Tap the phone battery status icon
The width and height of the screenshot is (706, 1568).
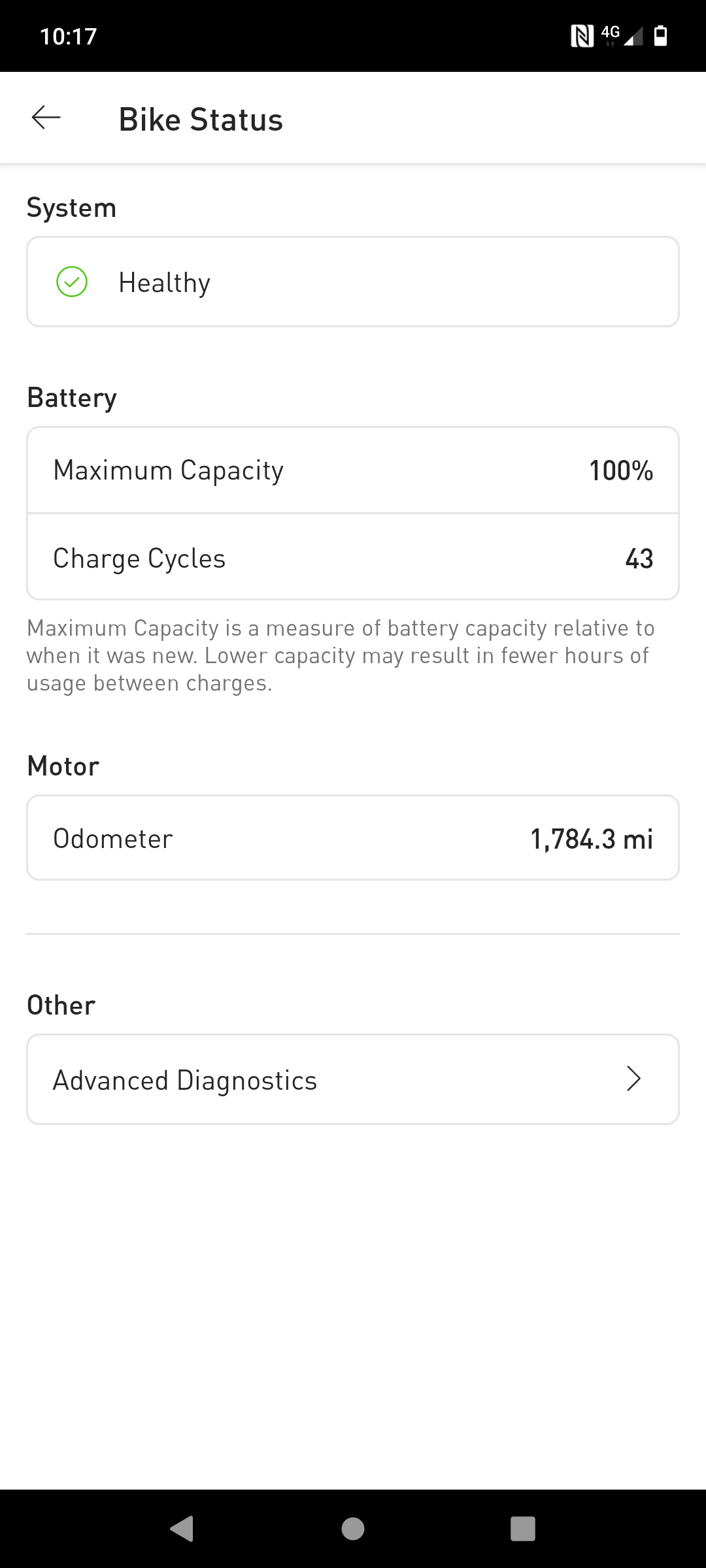(x=661, y=36)
